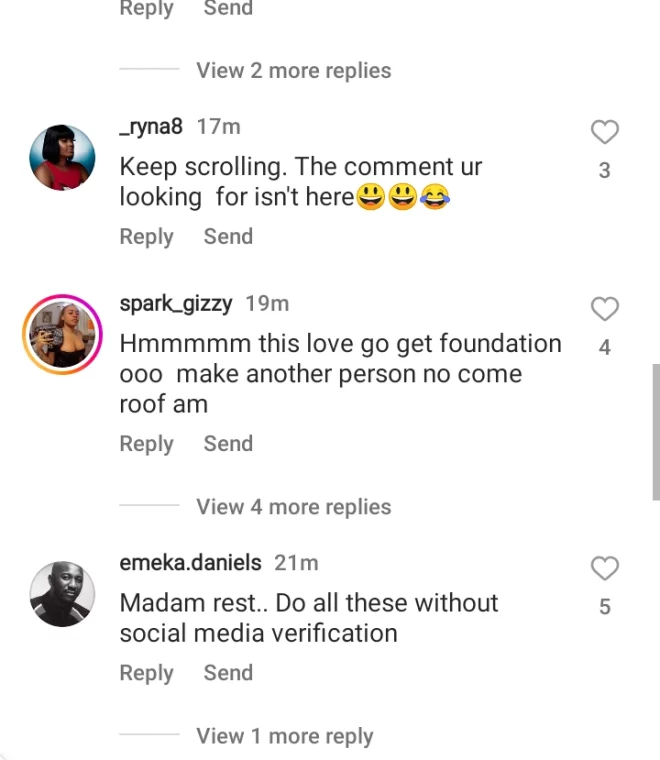Expand View 4 more replies
The image size is (660, 760).
[293, 507]
